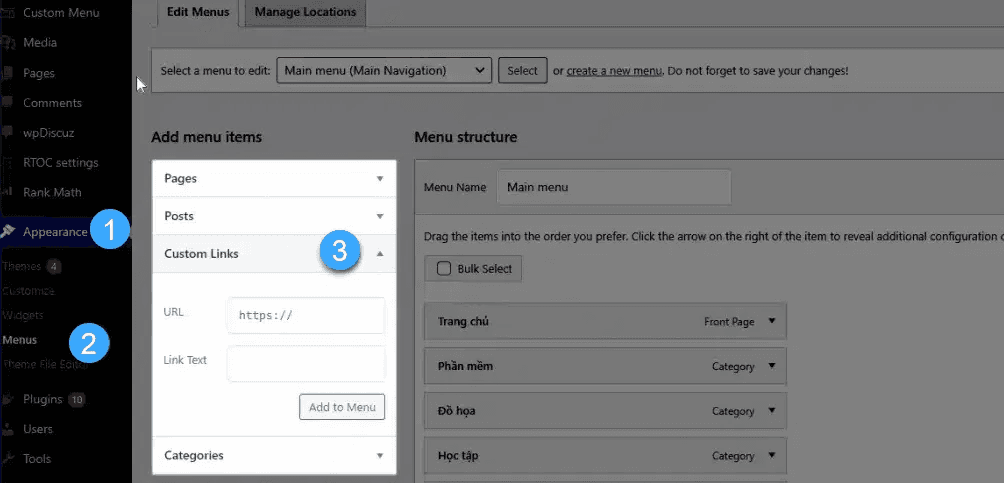The height and width of the screenshot is (483, 1004).
Task: Open RTOC settings in the sidebar
Action: click(x=61, y=162)
